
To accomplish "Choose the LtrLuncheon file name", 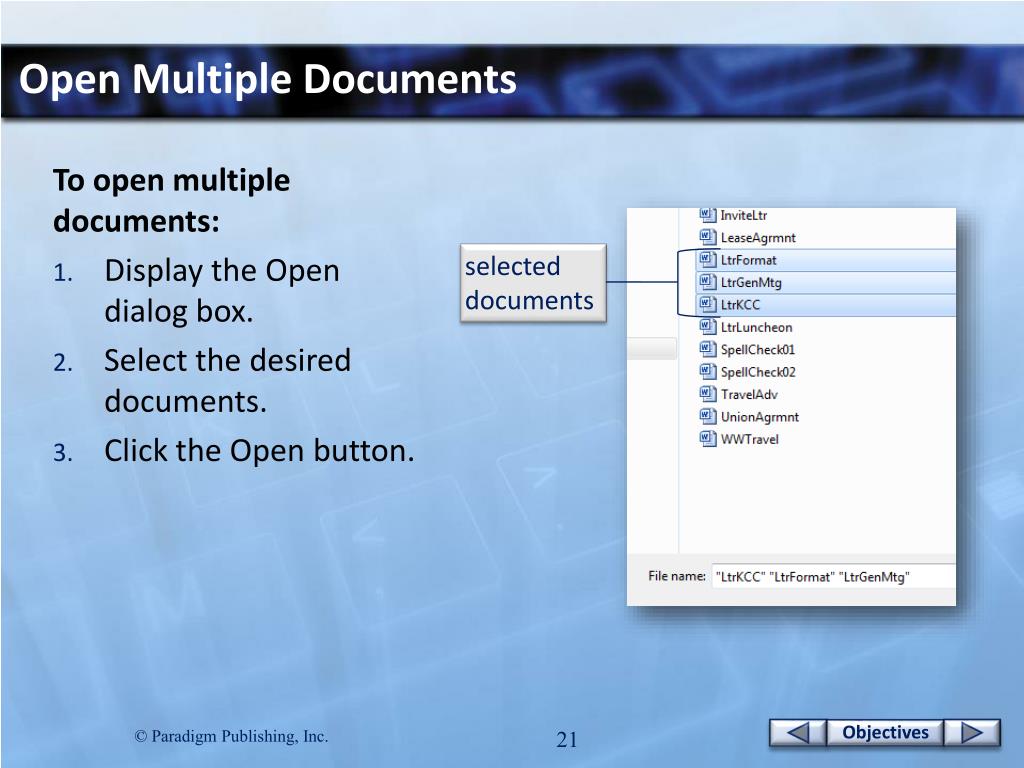I will point(756,327).
